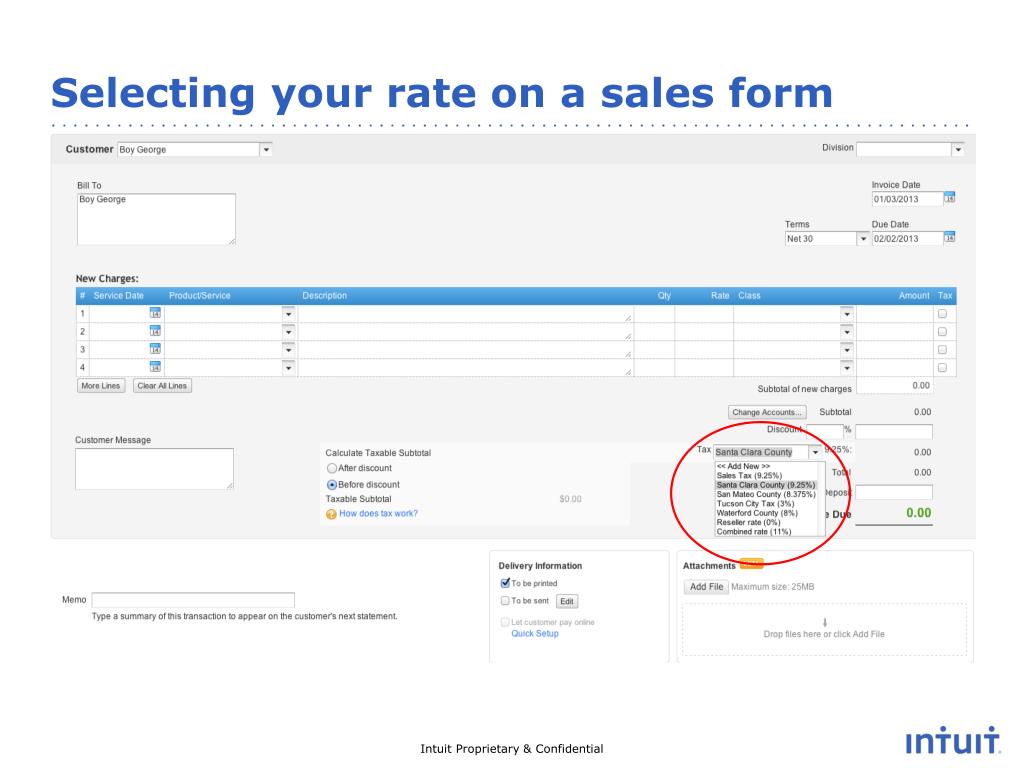Click the discount amount field

(x=893, y=432)
